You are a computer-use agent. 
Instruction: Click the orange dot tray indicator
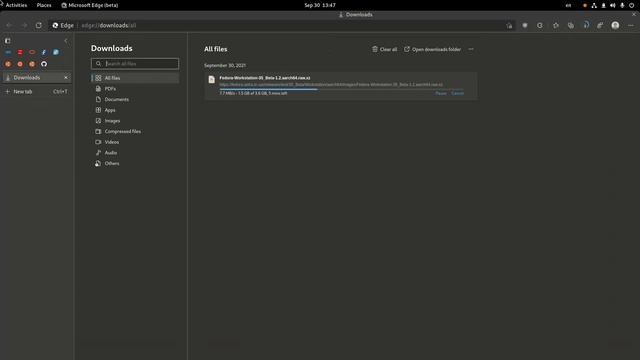pyautogui.click(x=585, y=5)
